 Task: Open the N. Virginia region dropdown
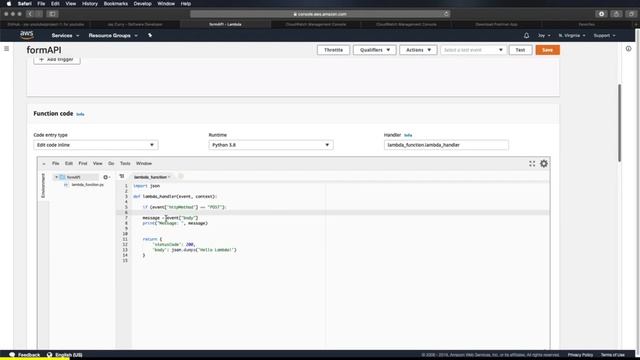572,36
